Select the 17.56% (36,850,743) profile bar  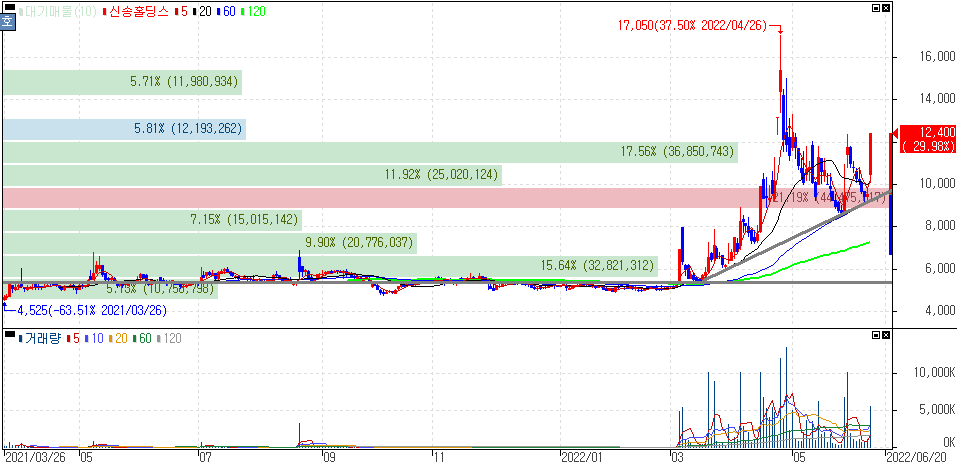coord(370,152)
